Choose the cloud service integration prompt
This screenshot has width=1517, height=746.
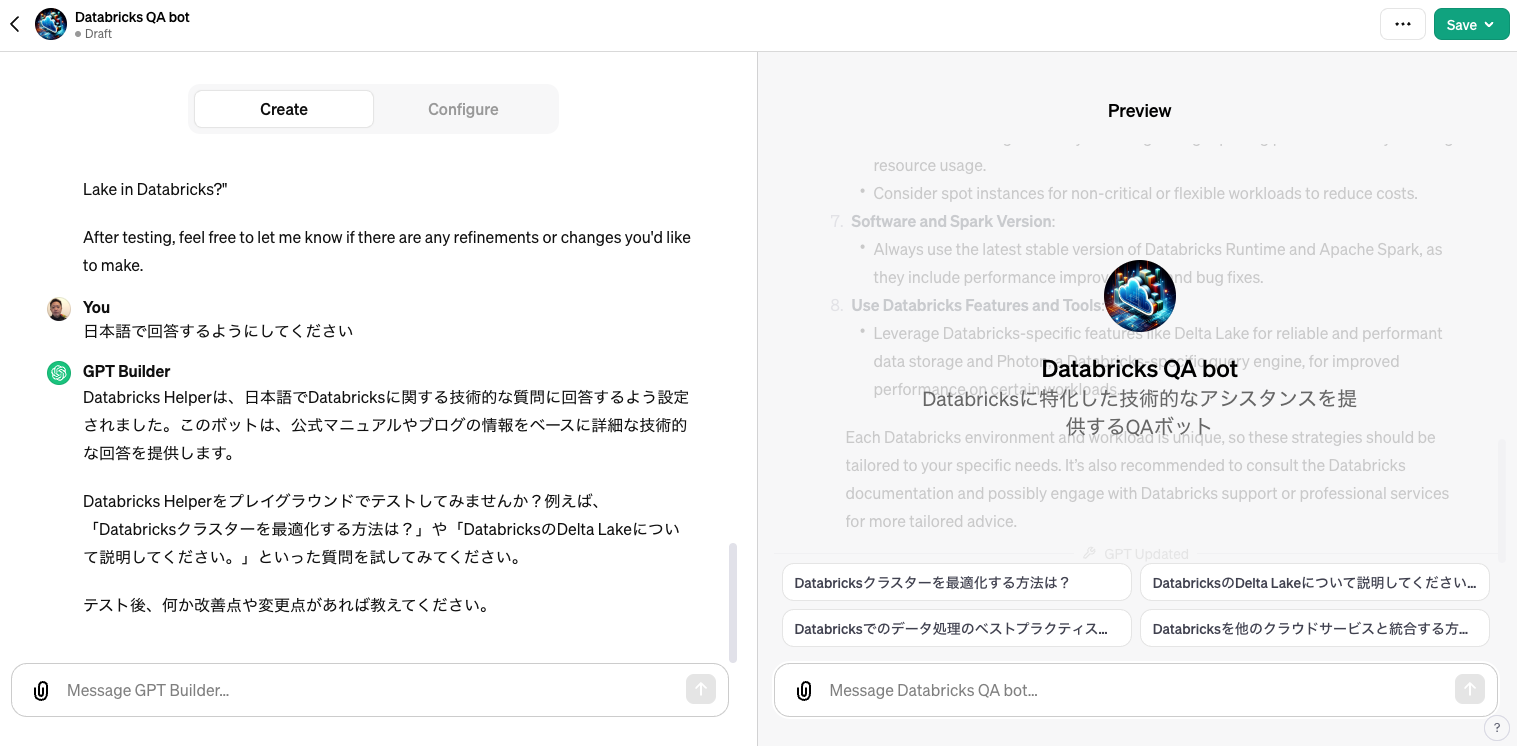1314,628
